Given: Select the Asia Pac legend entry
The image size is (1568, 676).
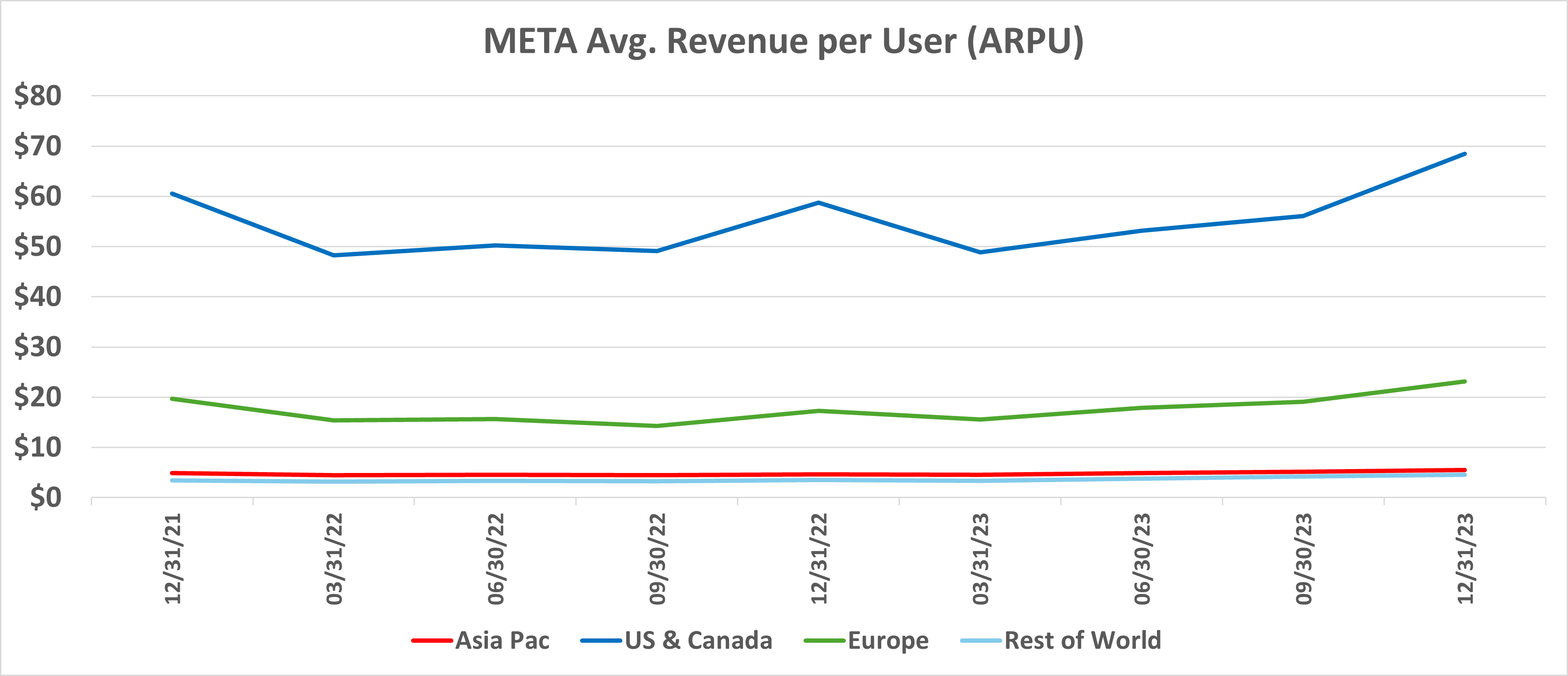Looking at the screenshot, I should click(502, 641).
